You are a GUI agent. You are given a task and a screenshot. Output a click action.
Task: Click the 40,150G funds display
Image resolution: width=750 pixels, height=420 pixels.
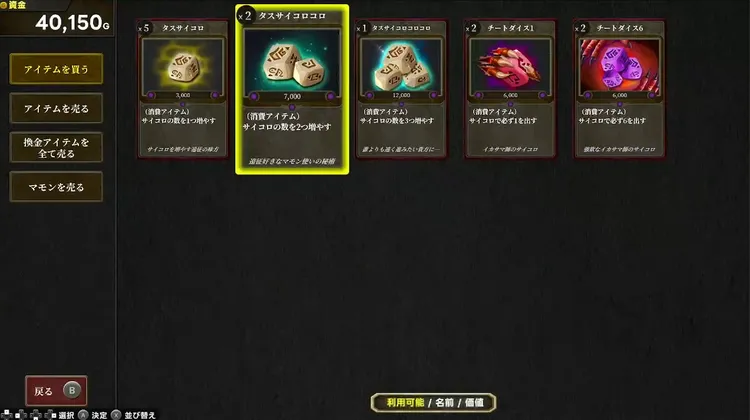coord(72,22)
